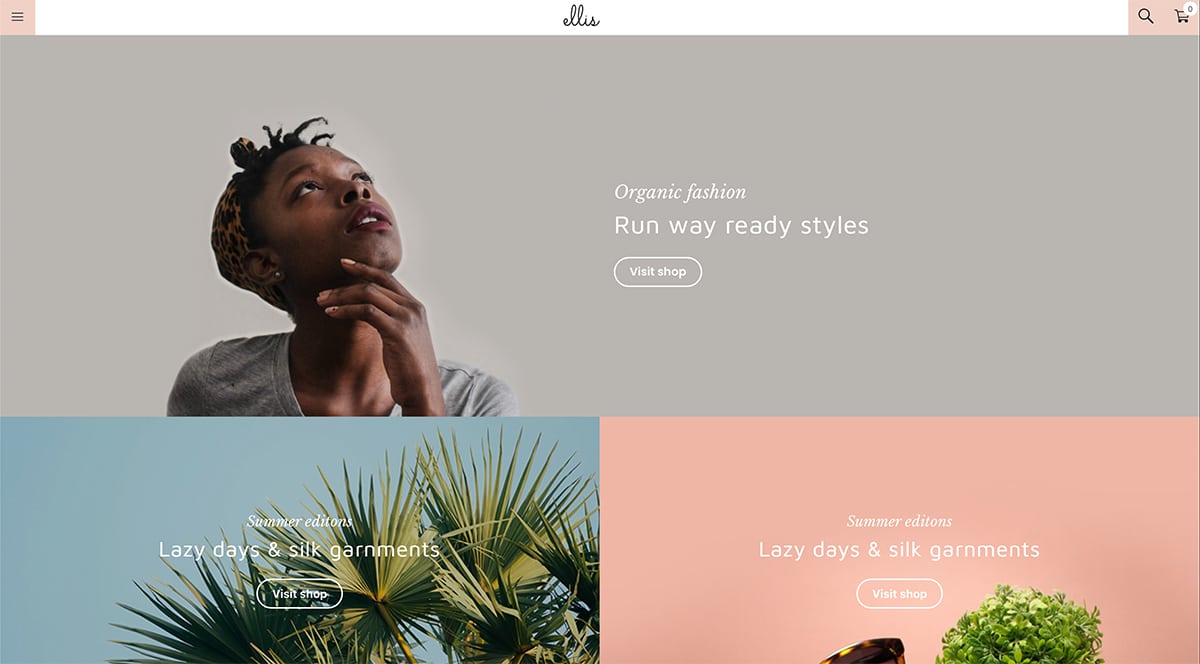Click Summer editons caption on blue panel
The width and height of the screenshot is (1200, 664).
pyautogui.click(x=300, y=521)
